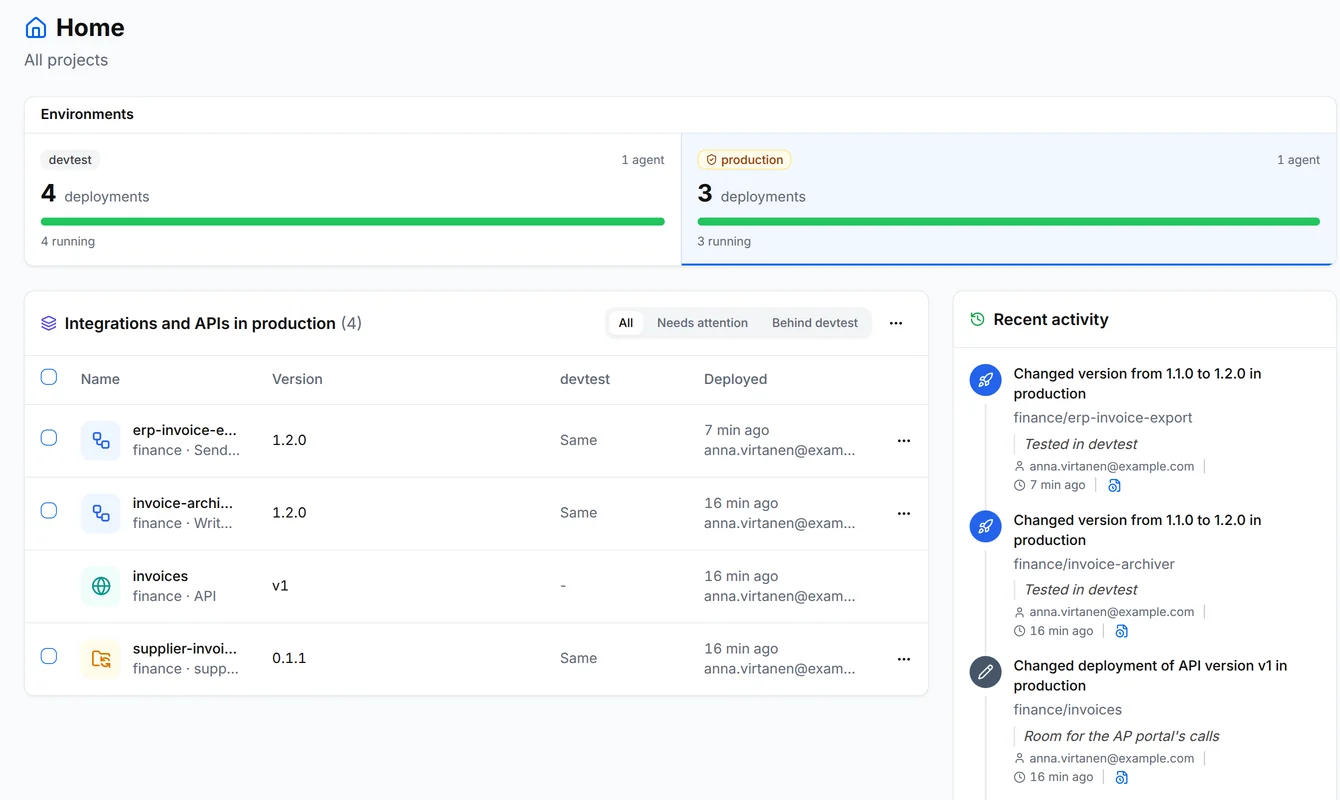Click the Home house icon
The width and height of the screenshot is (1340, 800).
tap(36, 28)
